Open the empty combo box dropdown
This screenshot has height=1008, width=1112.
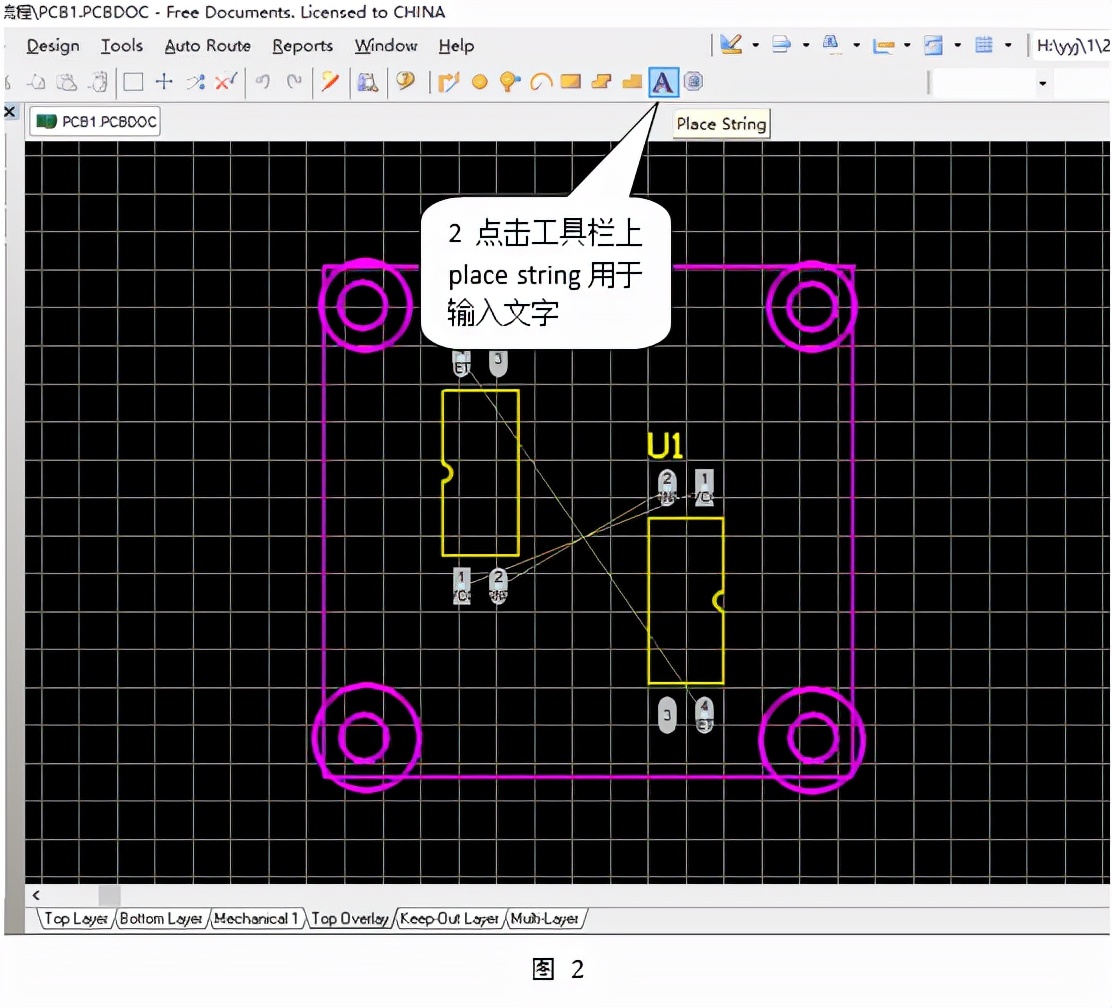(x=1043, y=82)
